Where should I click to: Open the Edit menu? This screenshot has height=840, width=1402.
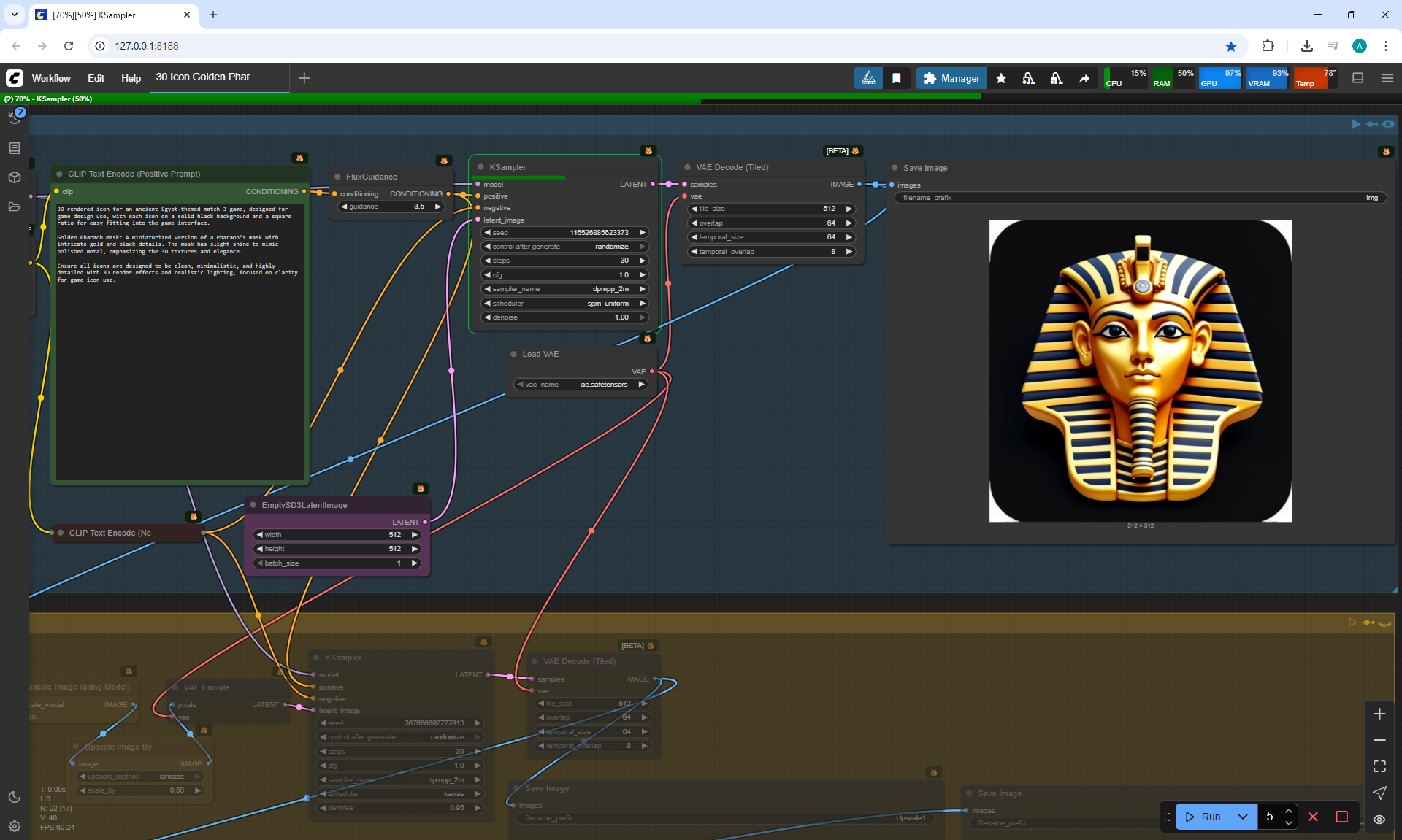pos(96,78)
